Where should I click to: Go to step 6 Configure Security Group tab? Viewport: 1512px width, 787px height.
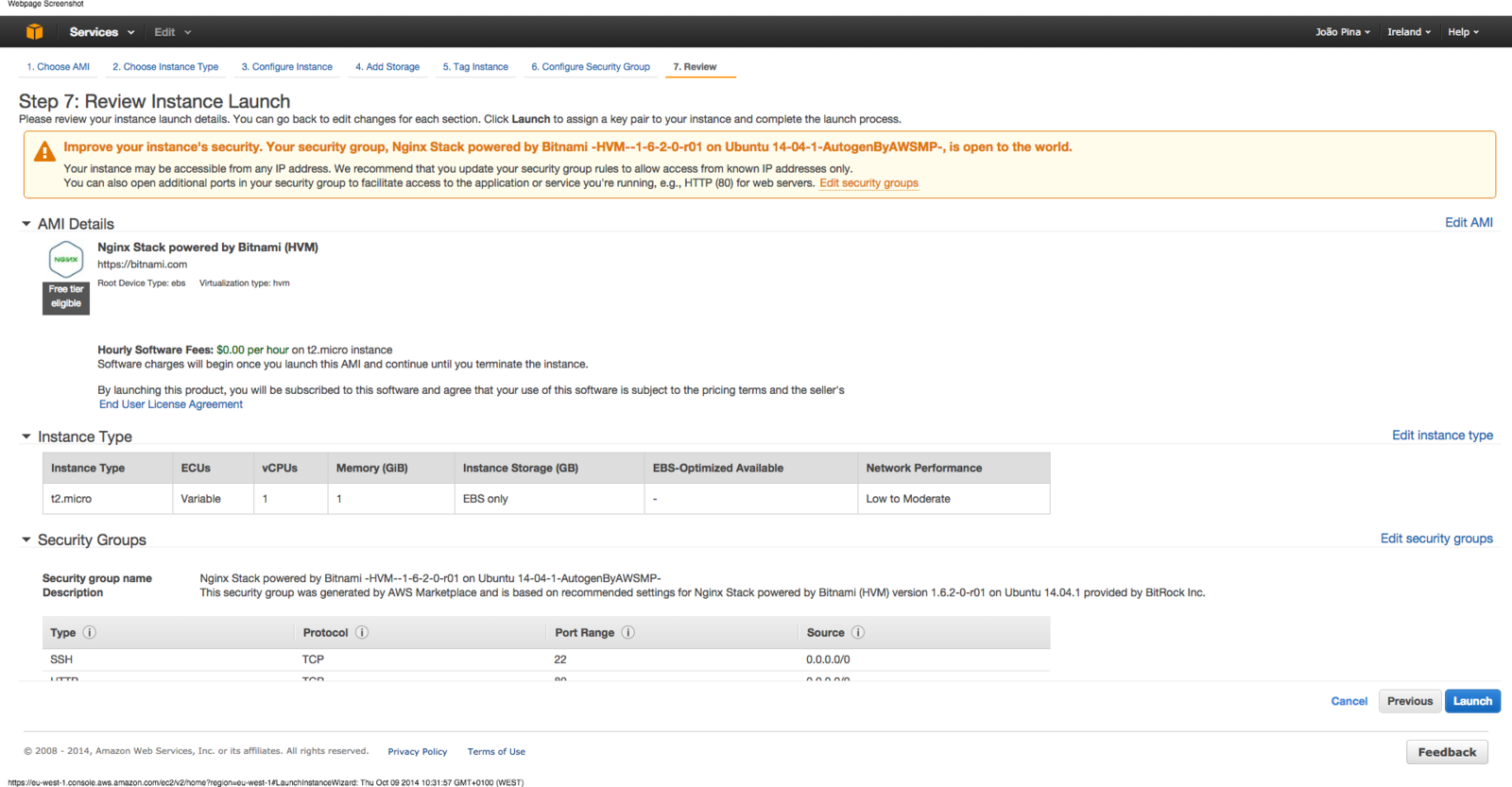(x=591, y=67)
